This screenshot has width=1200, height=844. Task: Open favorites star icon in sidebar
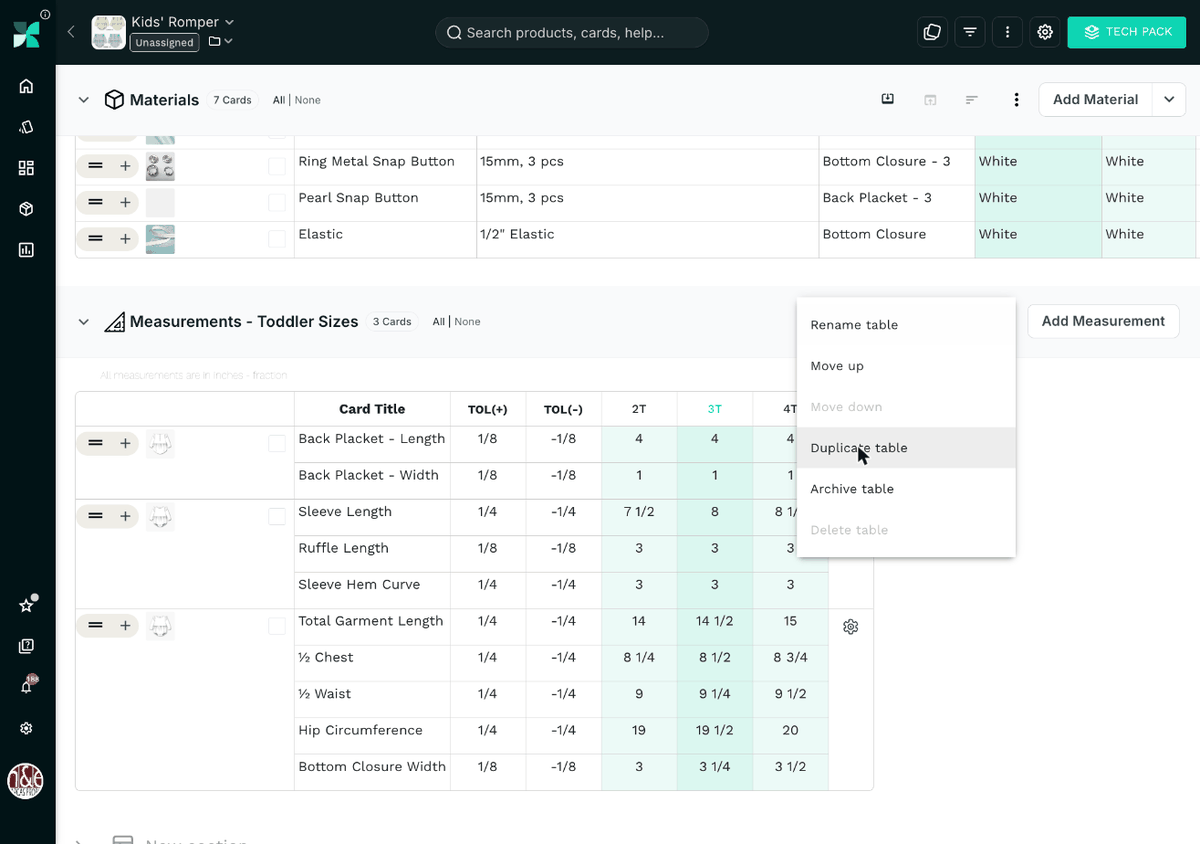point(27,606)
